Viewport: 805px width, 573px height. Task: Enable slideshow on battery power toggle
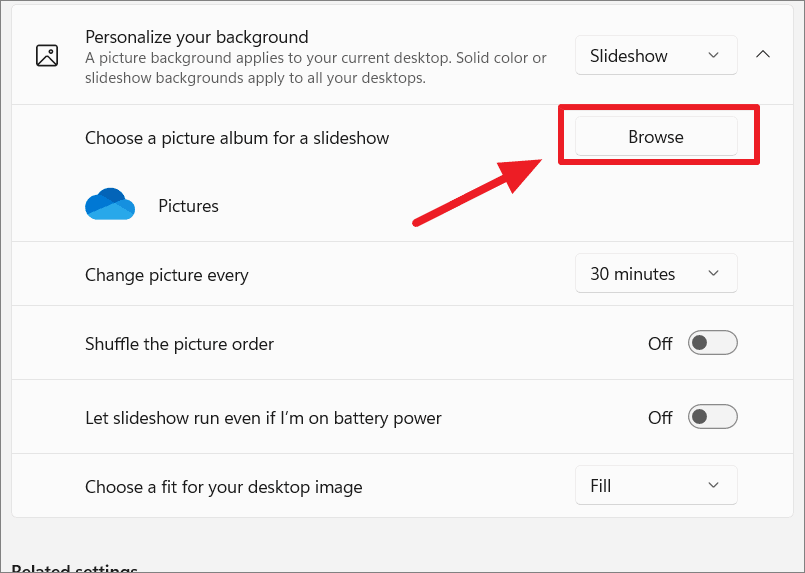(x=713, y=417)
